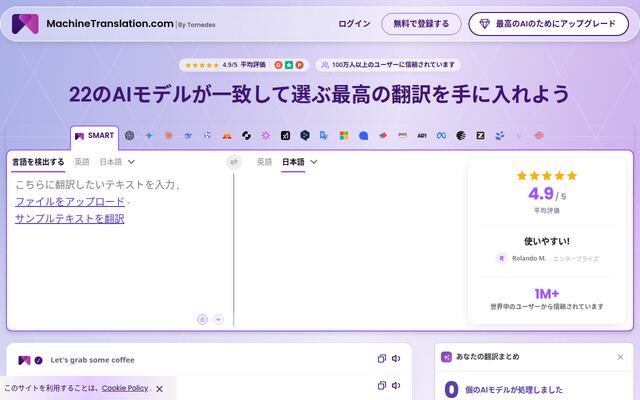Click the Rolando M. reviewer name

click(x=529, y=258)
